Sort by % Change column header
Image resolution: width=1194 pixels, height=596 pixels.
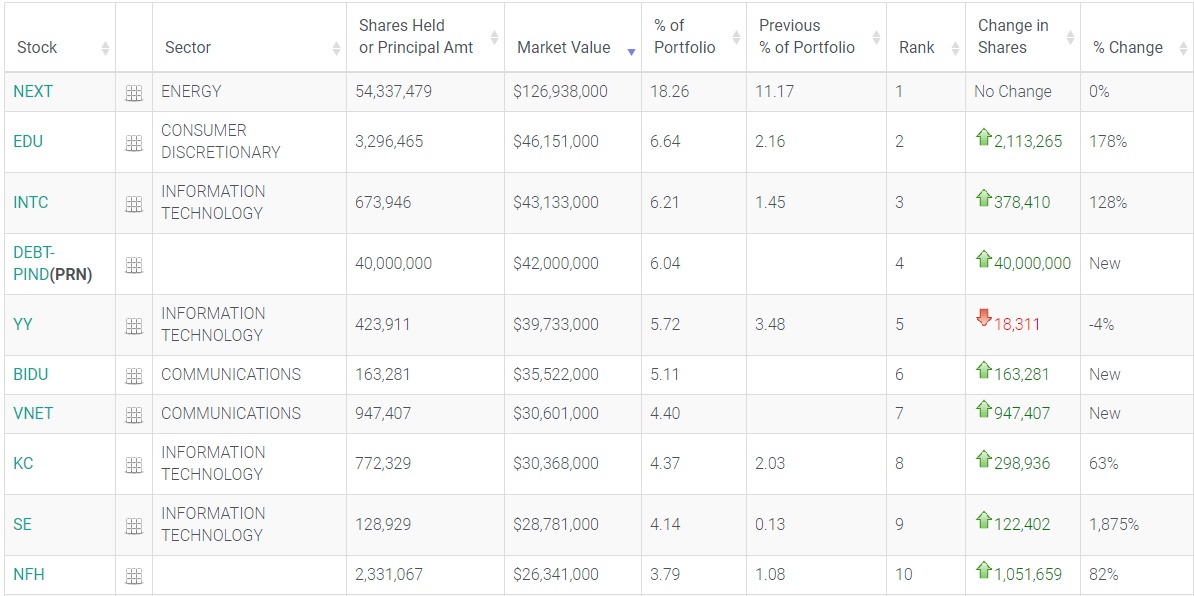click(x=1127, y=48)
